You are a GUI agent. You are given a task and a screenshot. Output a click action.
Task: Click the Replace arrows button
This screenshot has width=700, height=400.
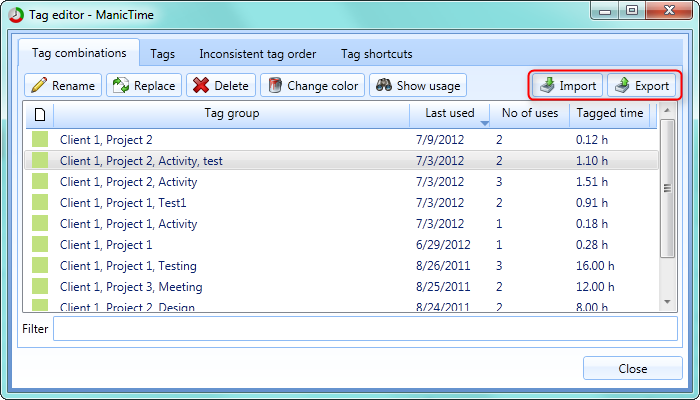(x=144, y=85)
